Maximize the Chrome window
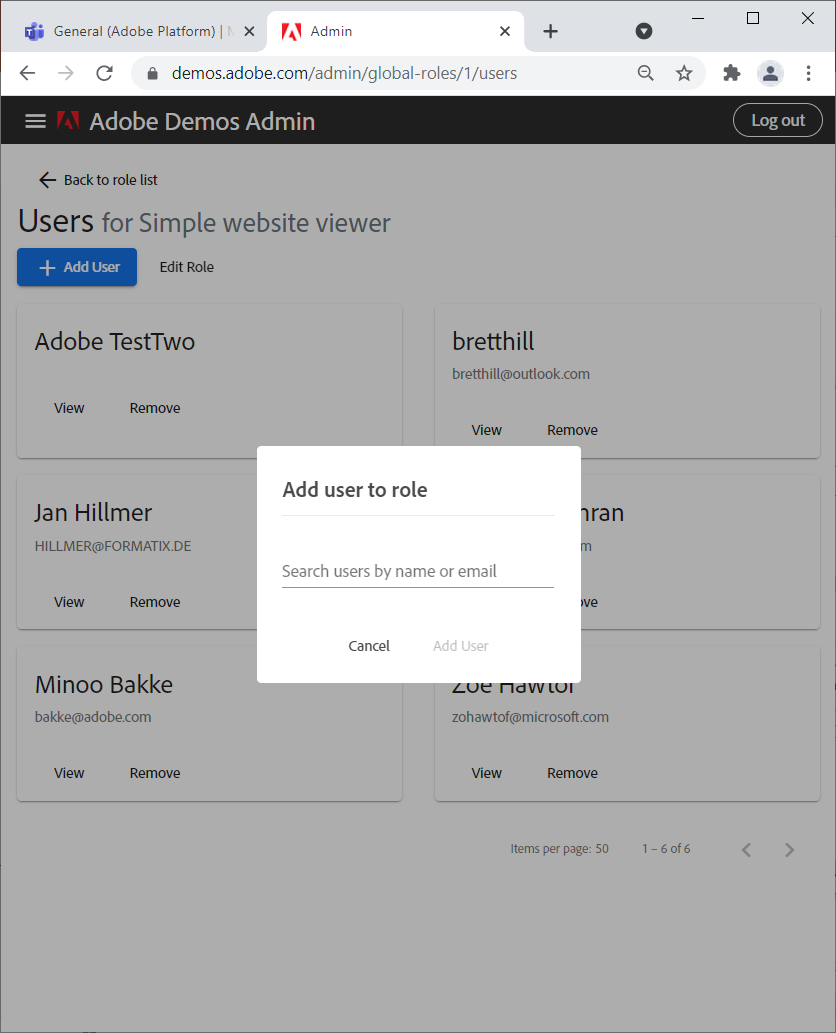 click(753, 18)
